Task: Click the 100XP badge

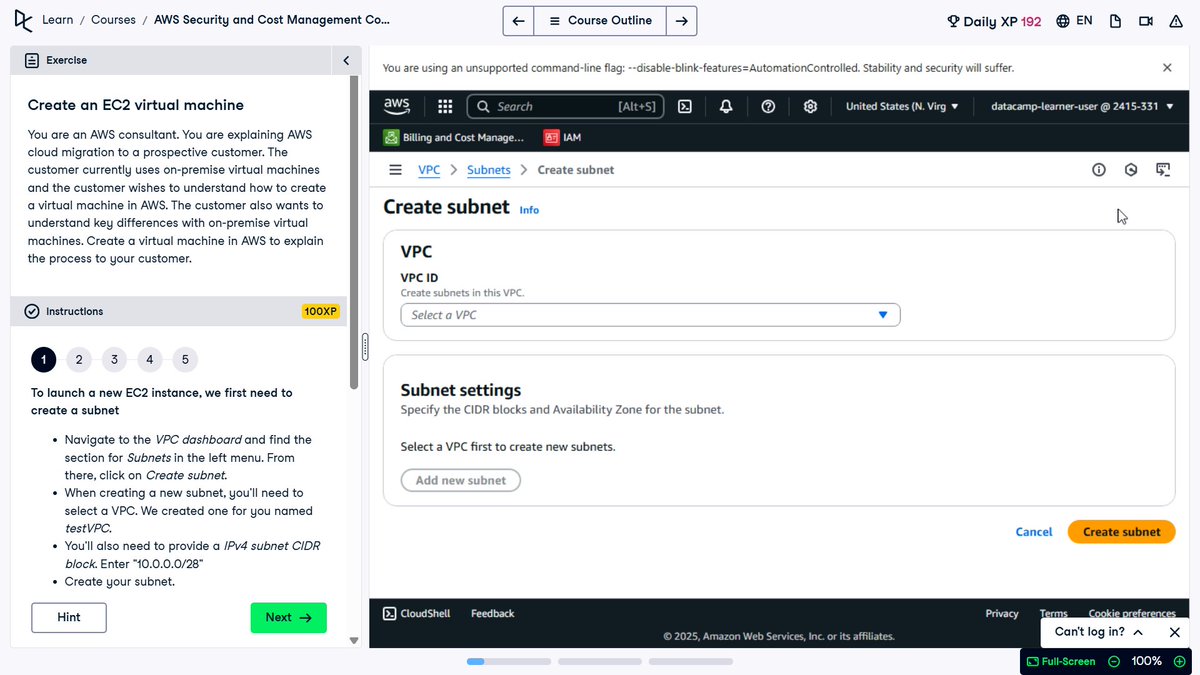Action: 321,312
